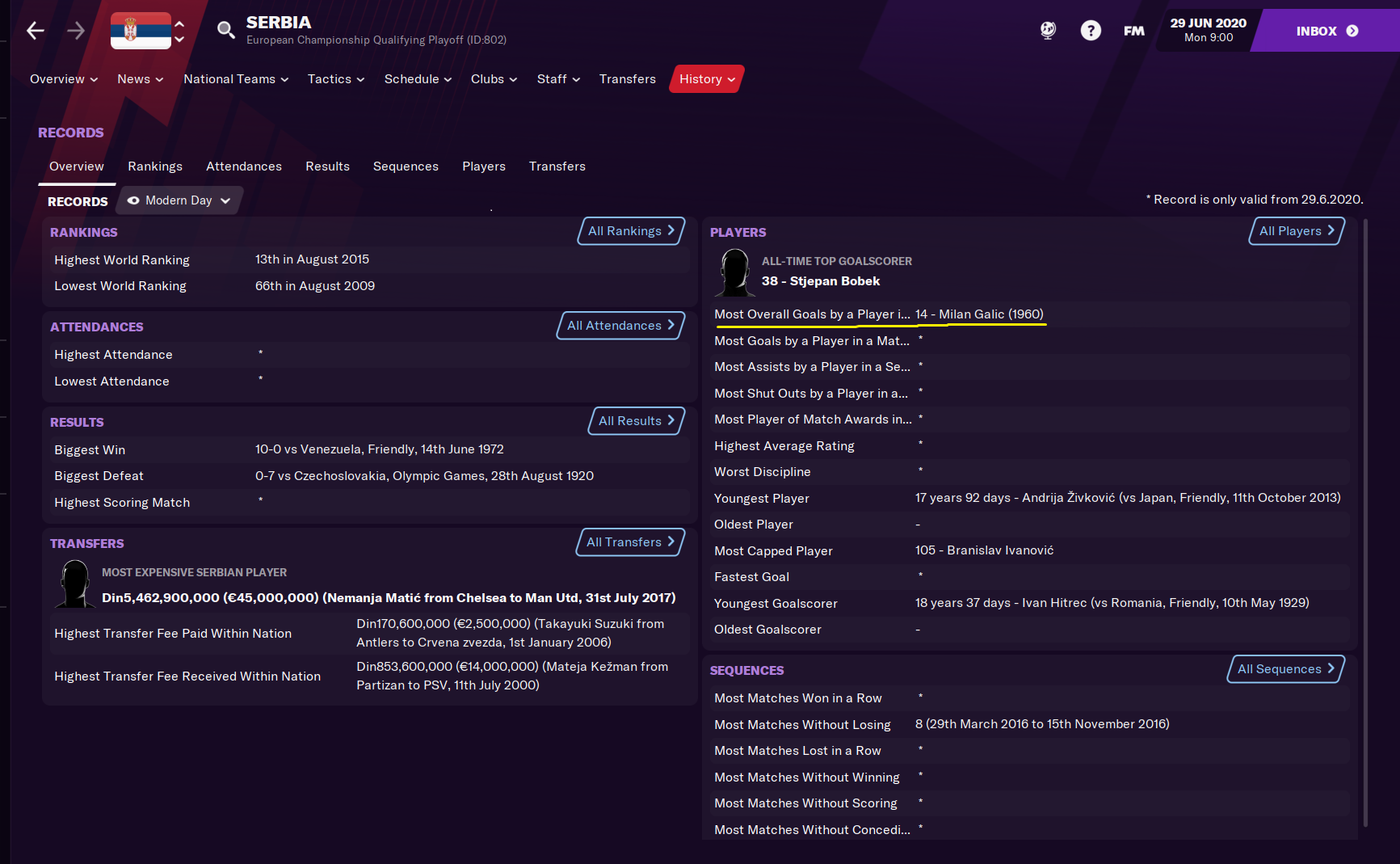The image size is (1400, 864).
Task: Click the Takayuki Suzuki transfer fee record
Action: (x=511, y=633)
